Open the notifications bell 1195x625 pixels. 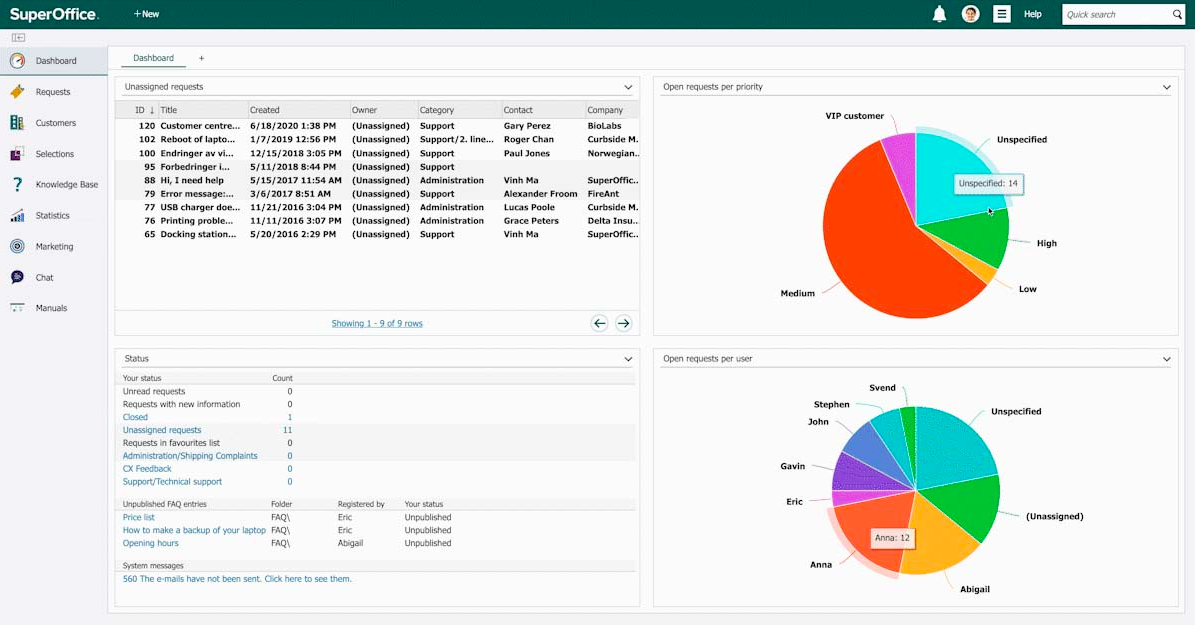click(x=940, y=14)
